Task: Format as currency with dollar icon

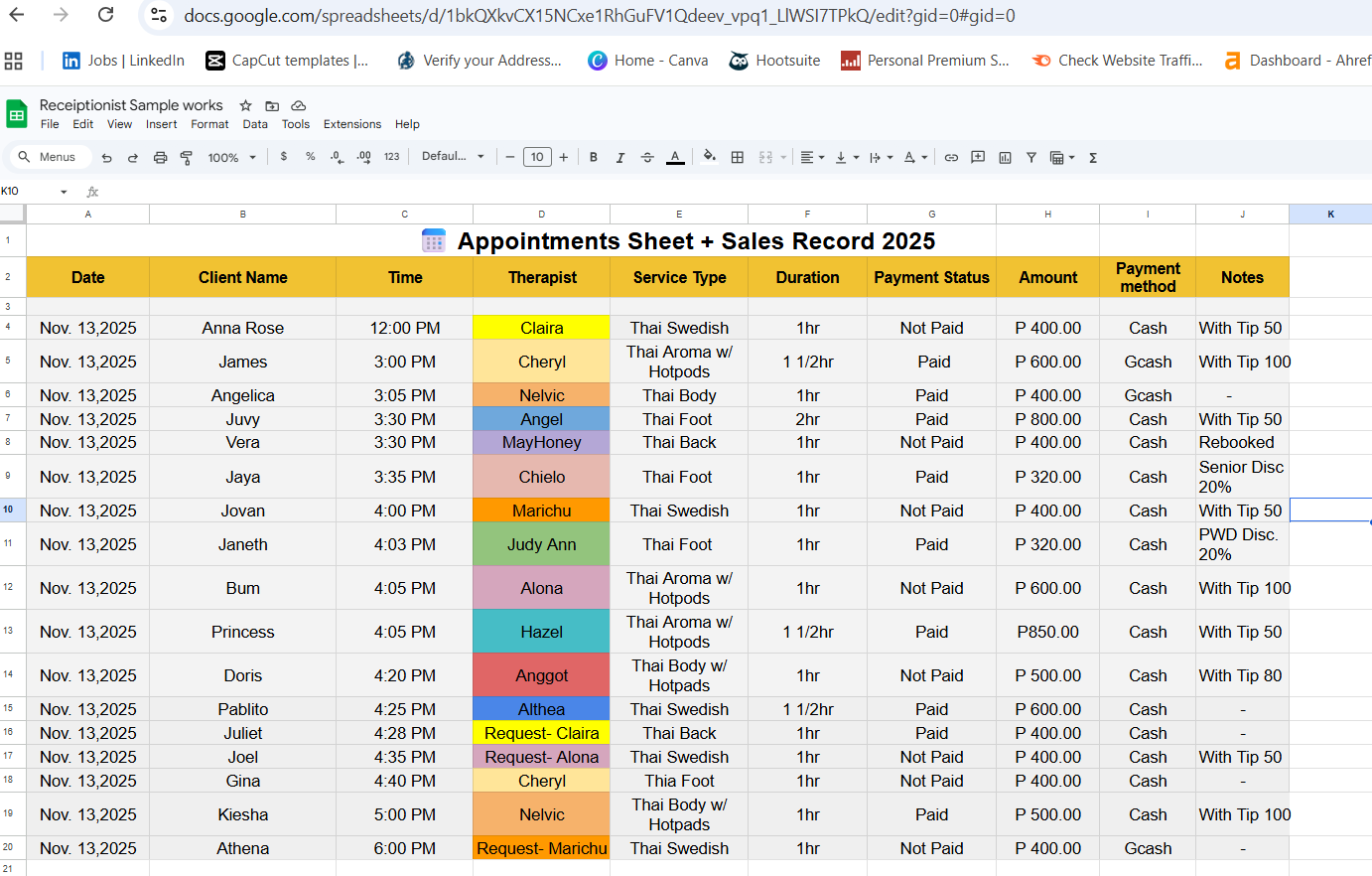Action: (x=284, y=157)
